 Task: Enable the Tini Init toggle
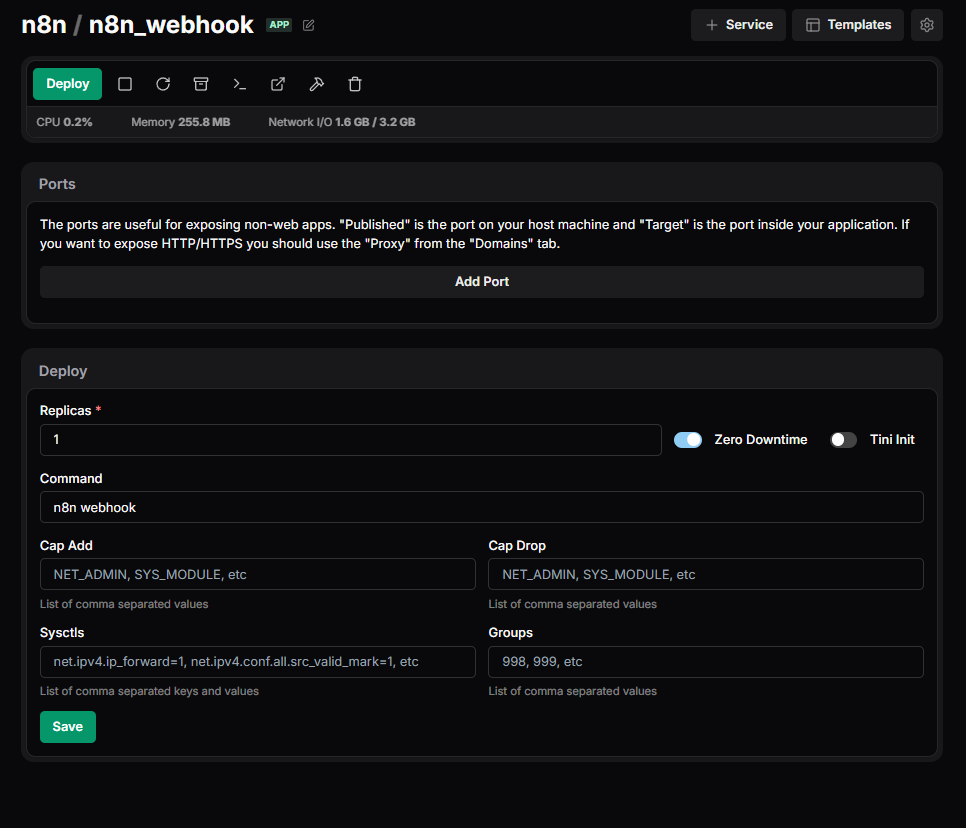[843, 440]
